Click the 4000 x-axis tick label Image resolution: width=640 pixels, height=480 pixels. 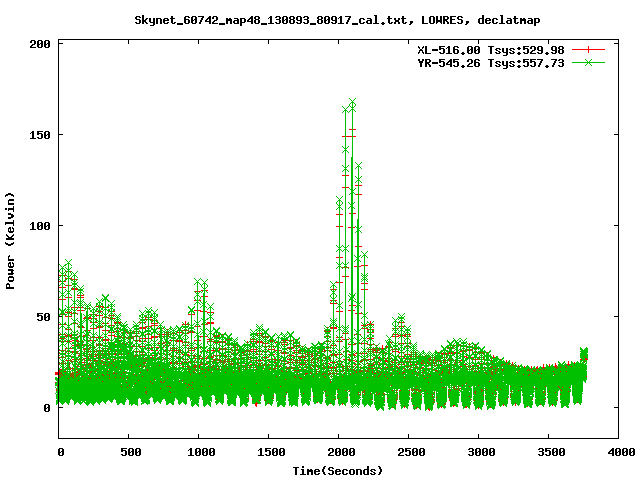pos(621,452)
